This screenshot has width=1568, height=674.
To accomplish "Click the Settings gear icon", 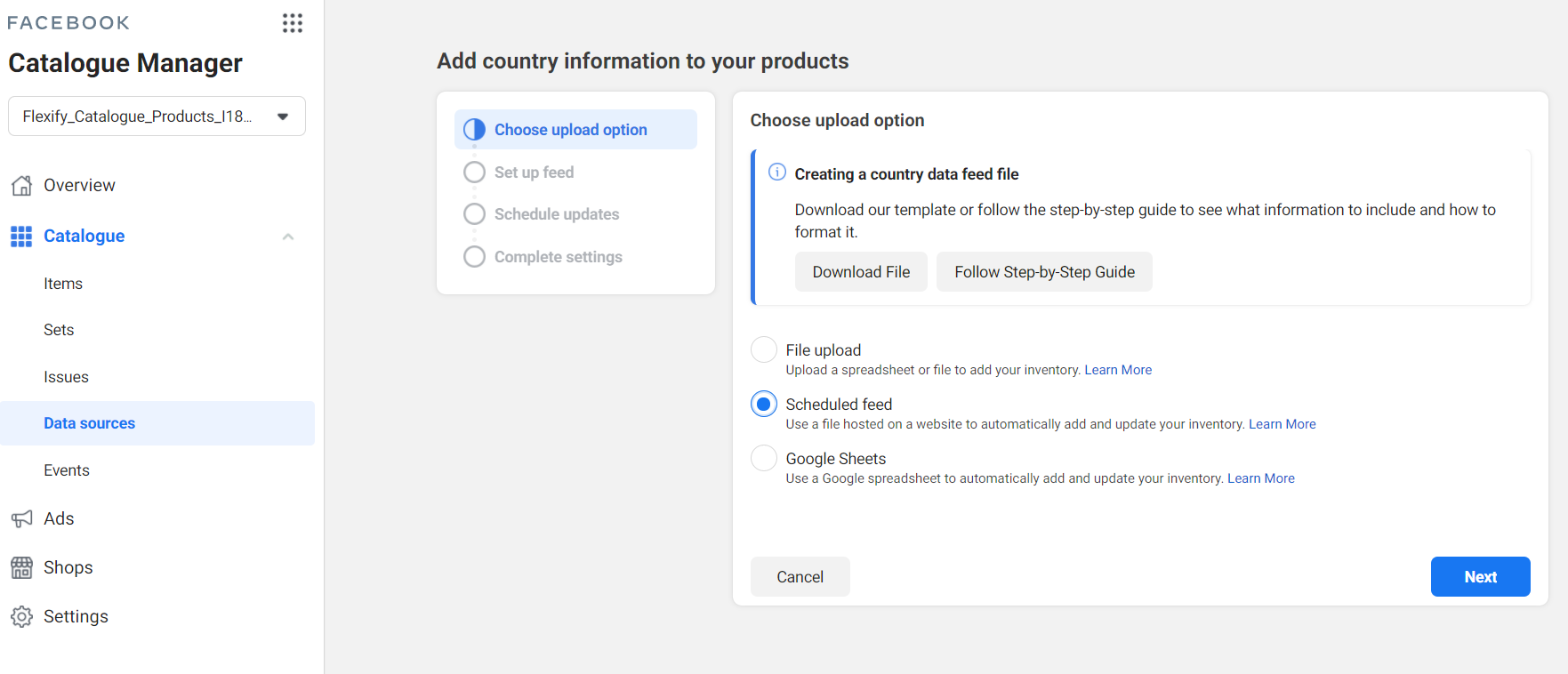I will point(20,616).
